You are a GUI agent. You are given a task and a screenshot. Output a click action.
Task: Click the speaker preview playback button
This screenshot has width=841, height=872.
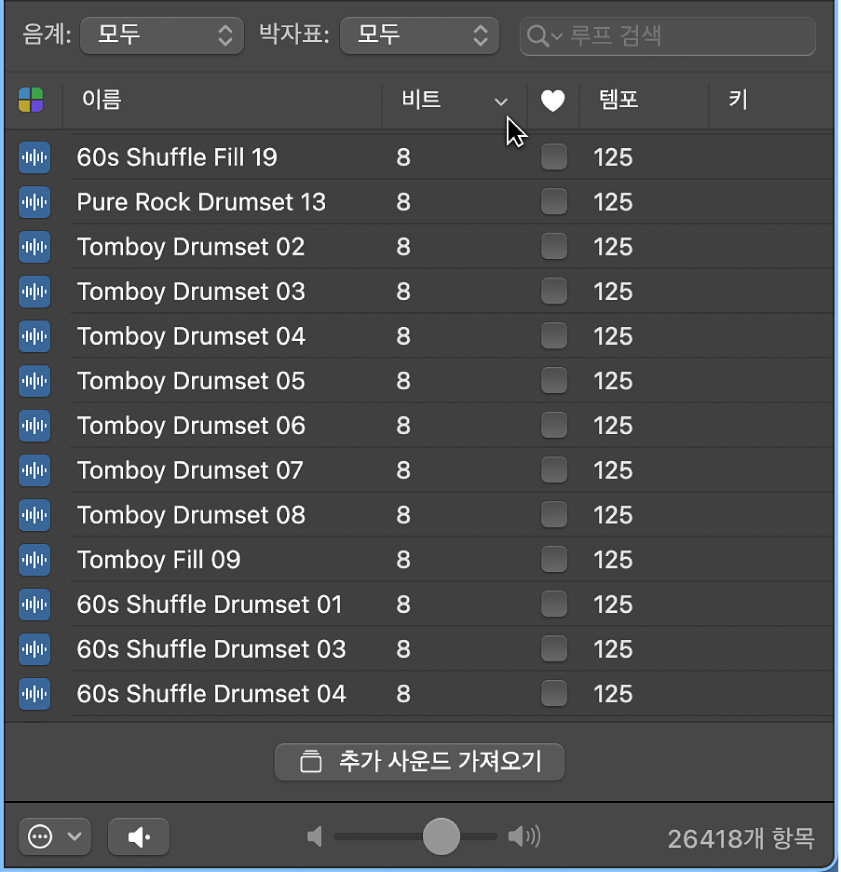(x=138, y=836)
